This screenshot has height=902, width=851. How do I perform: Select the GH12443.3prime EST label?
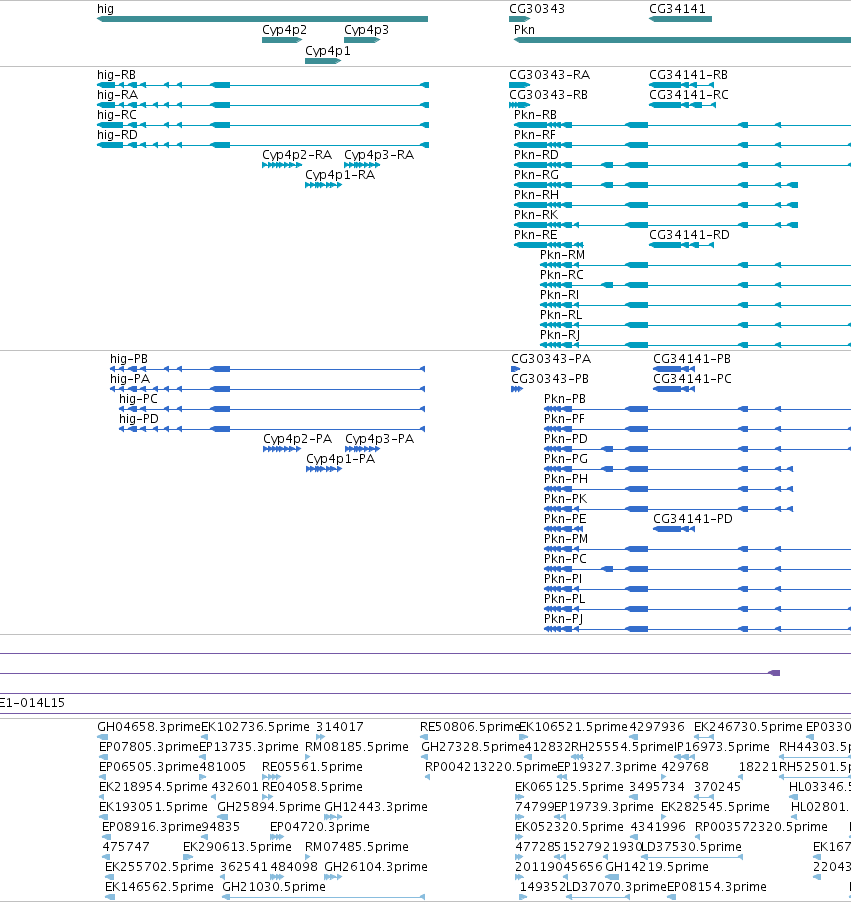376,807
